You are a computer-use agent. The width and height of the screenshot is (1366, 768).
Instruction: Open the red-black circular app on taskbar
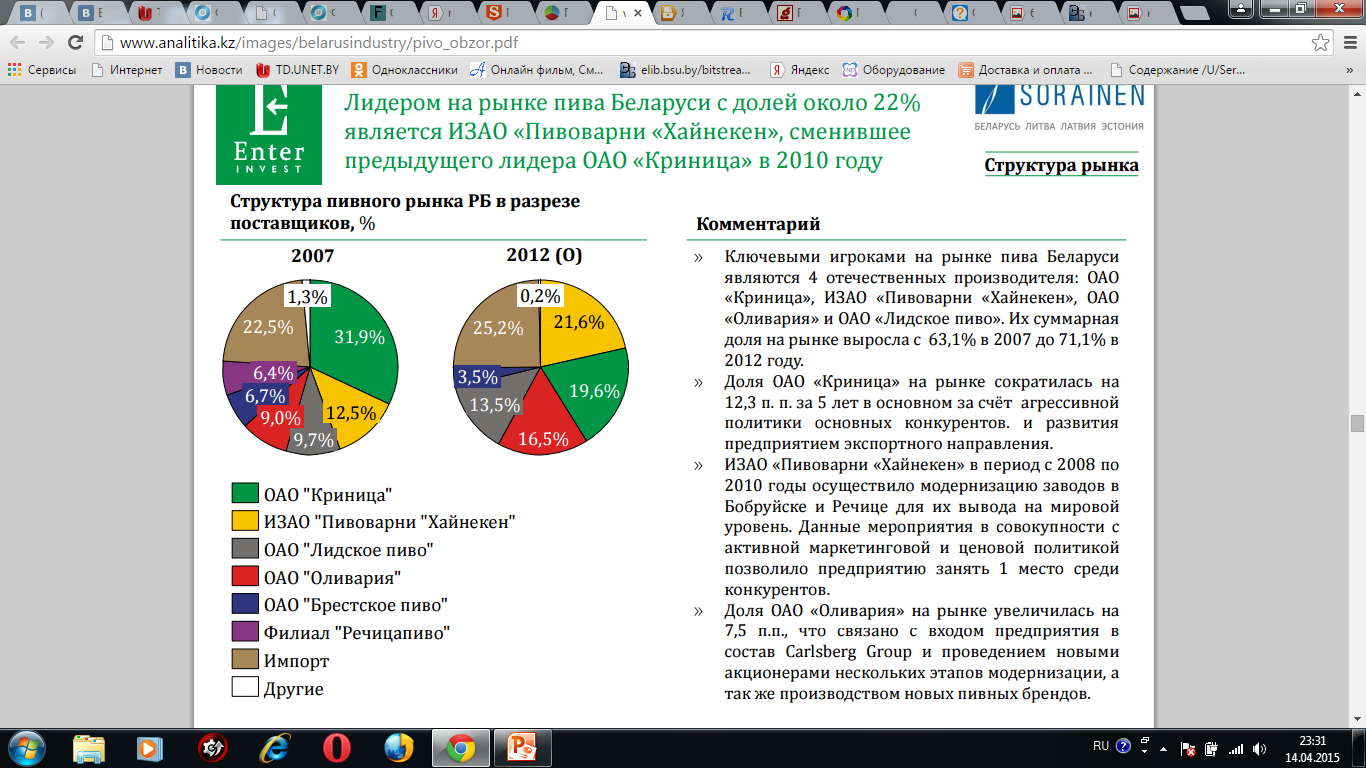(x=212, y=747)
